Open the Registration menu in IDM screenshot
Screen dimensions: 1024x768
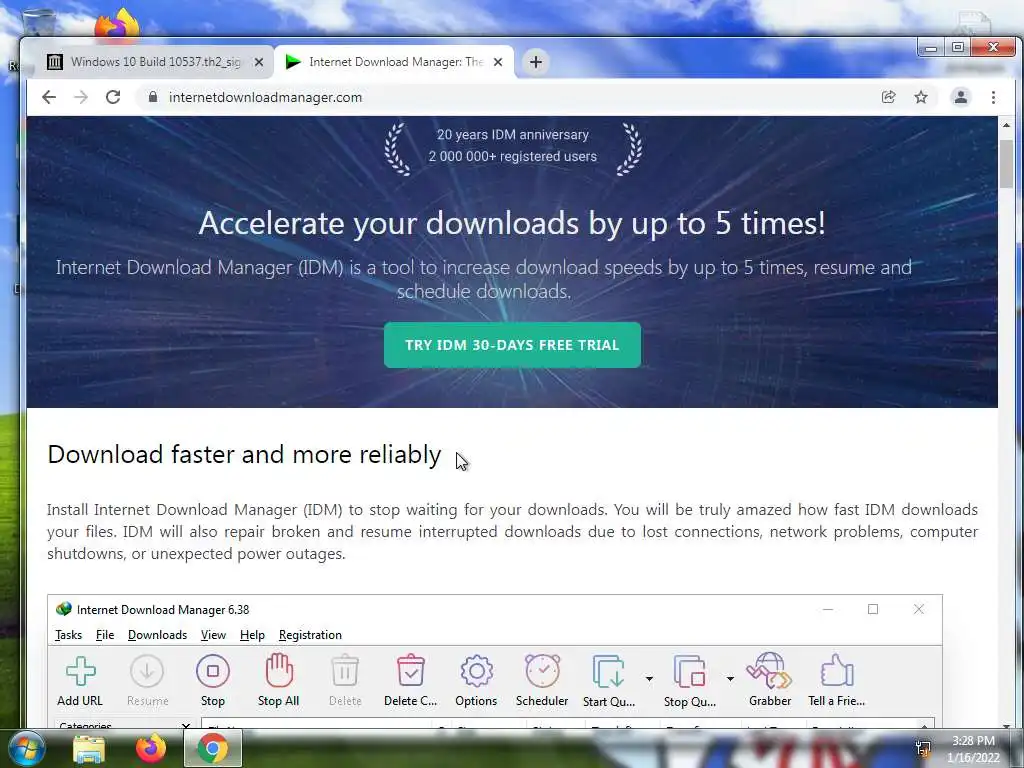click(x=310, y=635)
